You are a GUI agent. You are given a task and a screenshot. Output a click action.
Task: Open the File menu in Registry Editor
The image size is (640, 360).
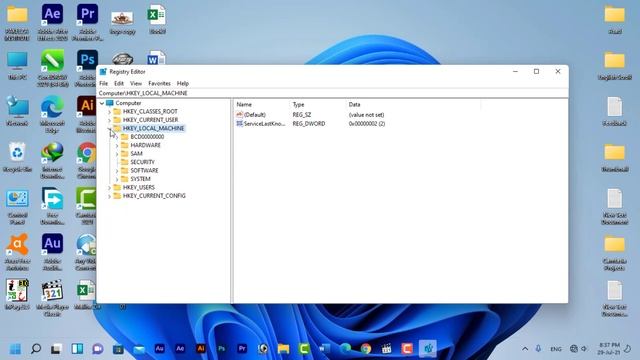click(x=104, y=83)
